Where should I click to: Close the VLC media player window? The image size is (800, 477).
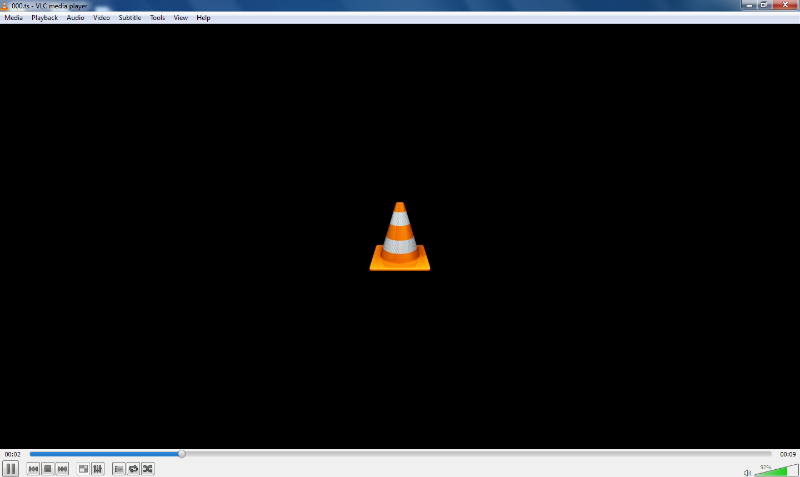(785, 5)
